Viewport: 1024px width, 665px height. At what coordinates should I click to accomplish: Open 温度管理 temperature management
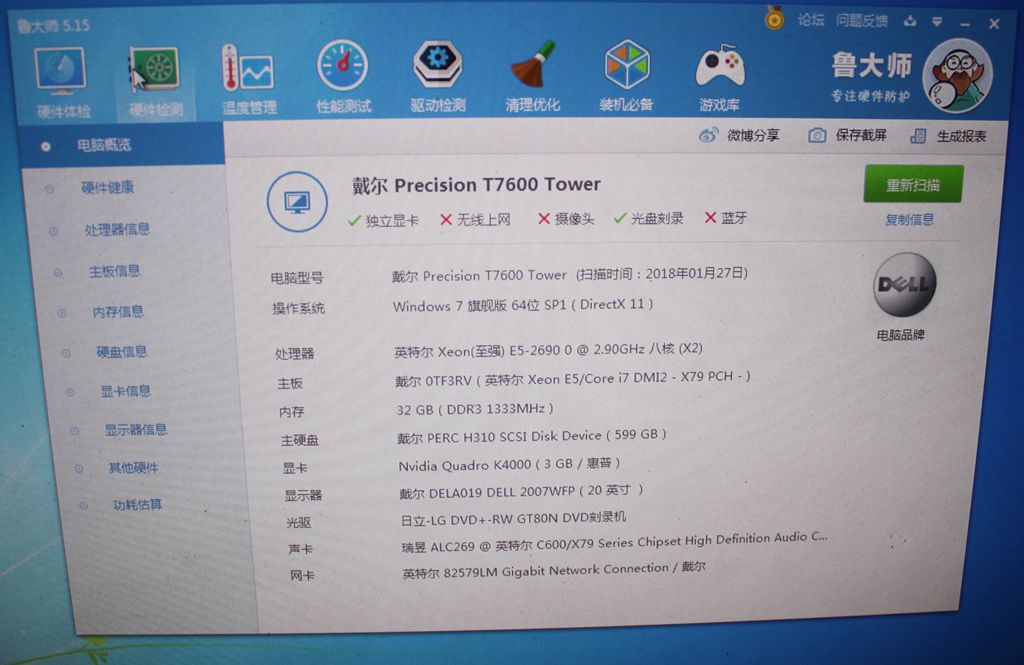point(249,80)
